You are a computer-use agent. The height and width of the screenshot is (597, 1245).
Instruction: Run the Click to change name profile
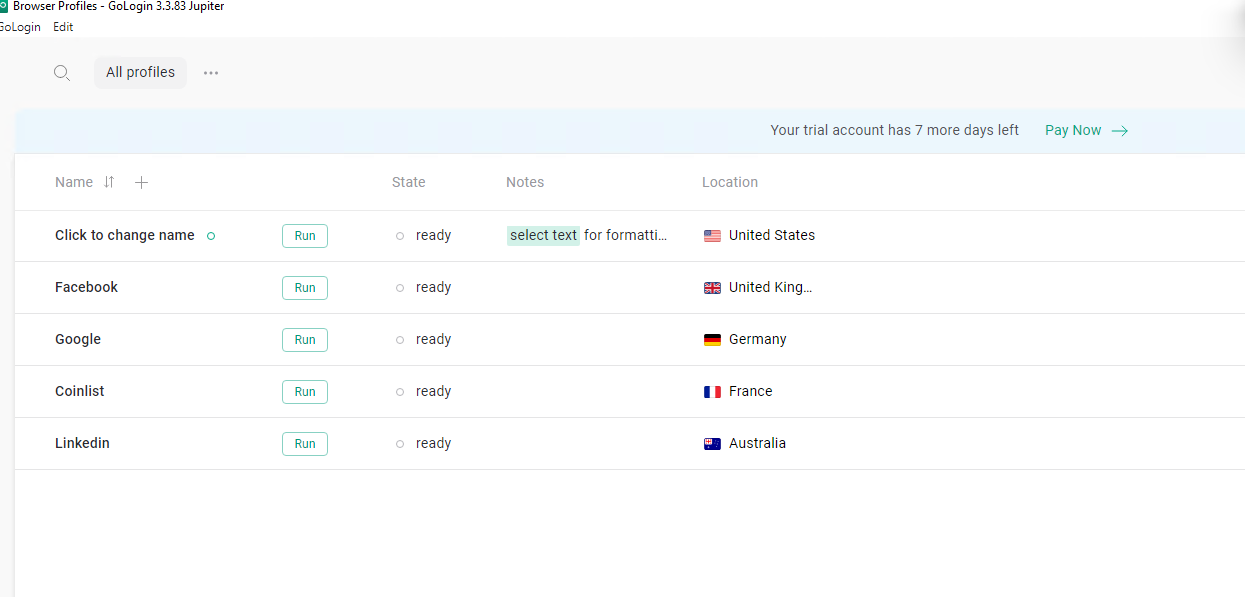(x=305, y=236)
